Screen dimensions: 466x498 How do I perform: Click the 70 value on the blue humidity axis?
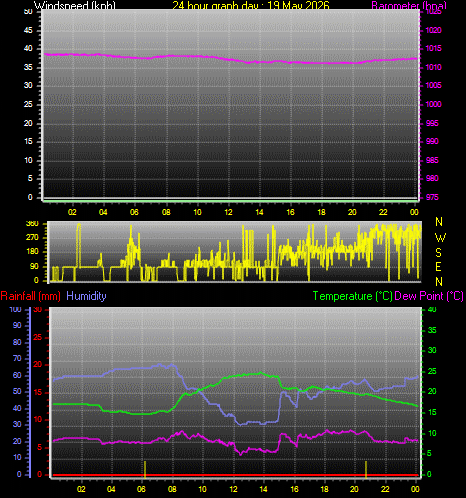tap(17, 359)
